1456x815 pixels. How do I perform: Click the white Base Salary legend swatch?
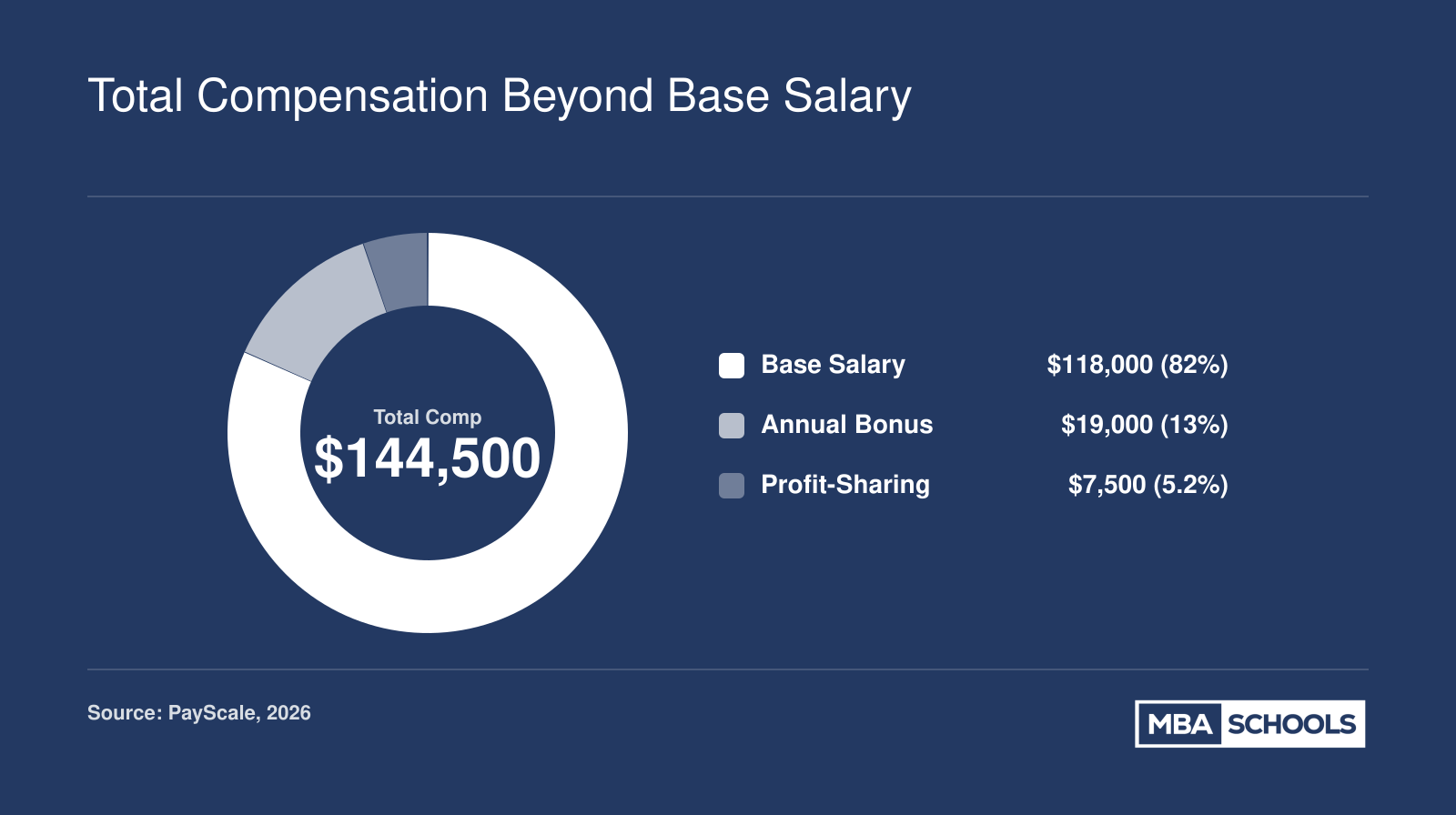[732, 366]
